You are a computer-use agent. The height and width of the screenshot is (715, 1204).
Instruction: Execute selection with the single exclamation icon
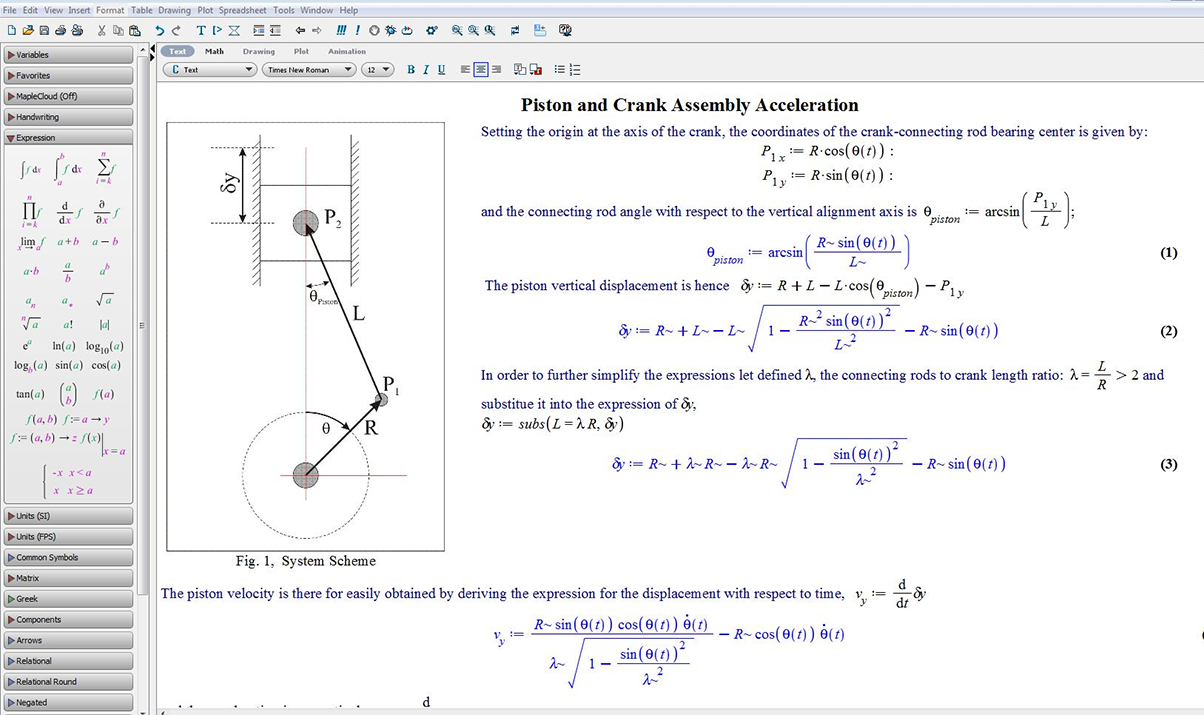(357, 31)
